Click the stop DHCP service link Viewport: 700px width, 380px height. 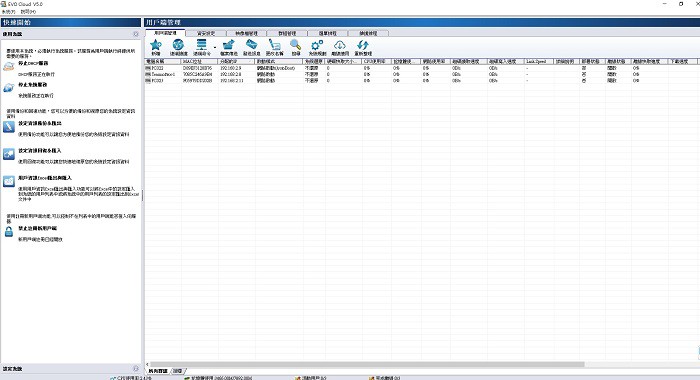[33, 63]
